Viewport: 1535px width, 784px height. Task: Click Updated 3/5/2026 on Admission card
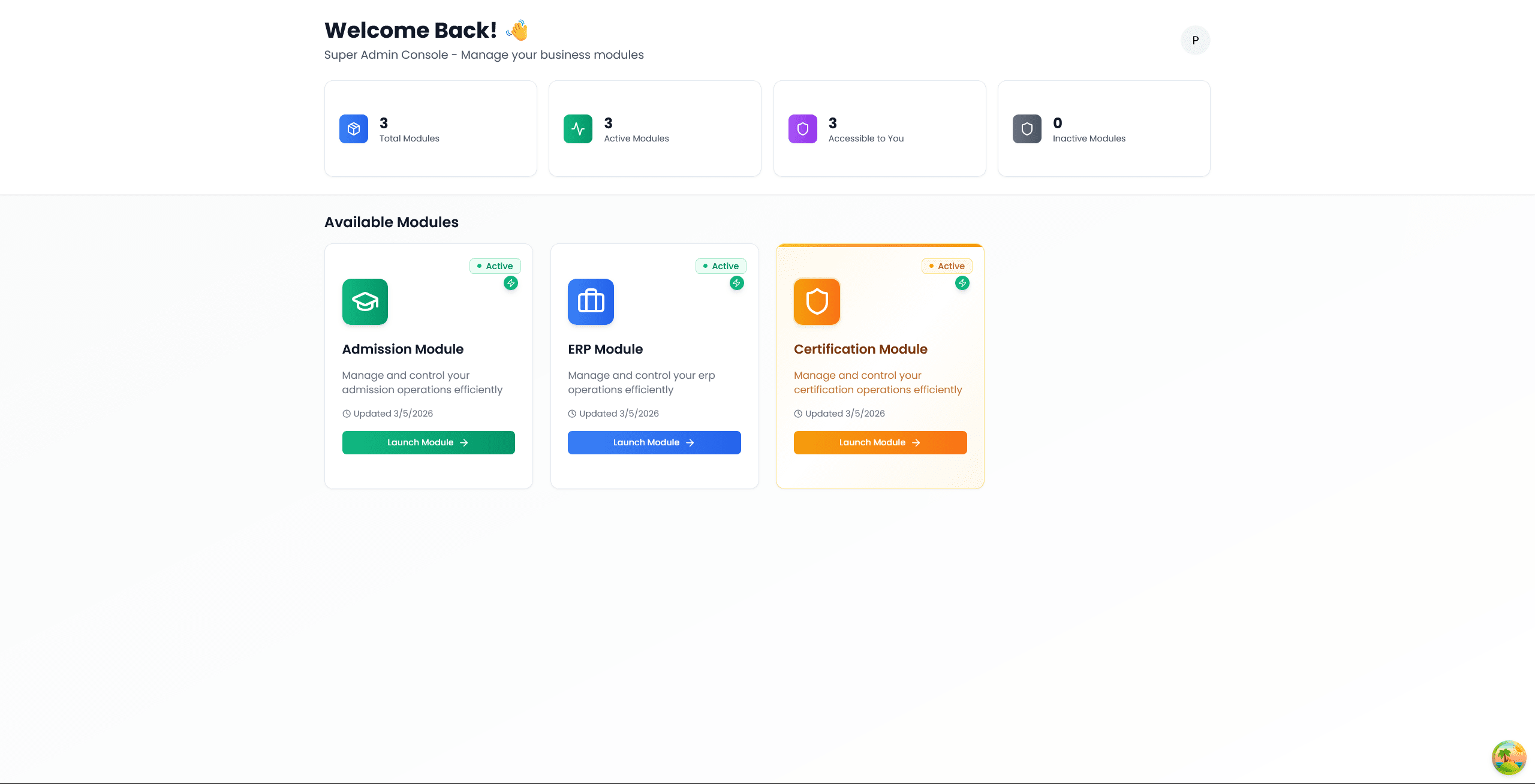393,414
